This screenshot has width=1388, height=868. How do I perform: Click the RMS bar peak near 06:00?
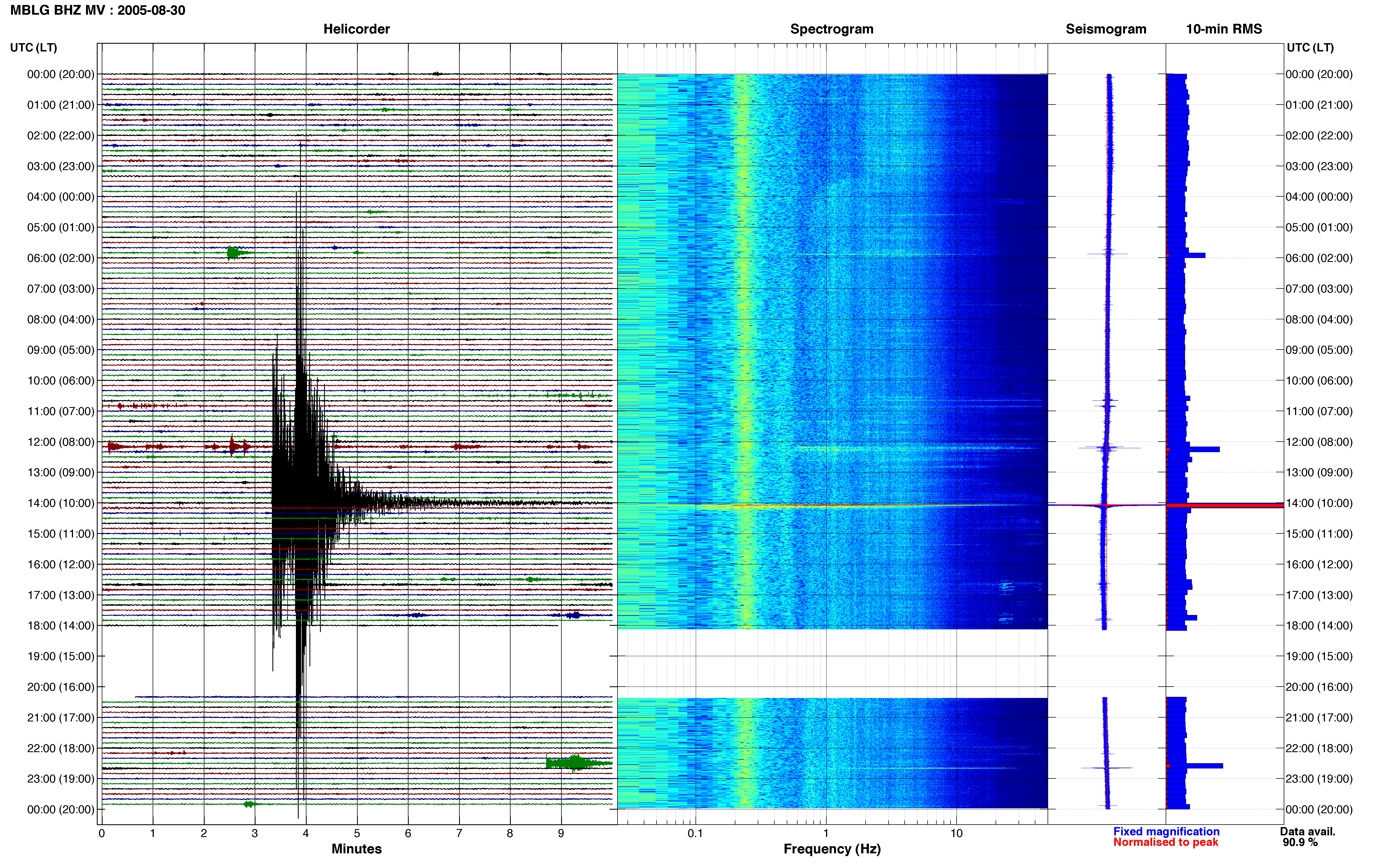(1185, 255)
